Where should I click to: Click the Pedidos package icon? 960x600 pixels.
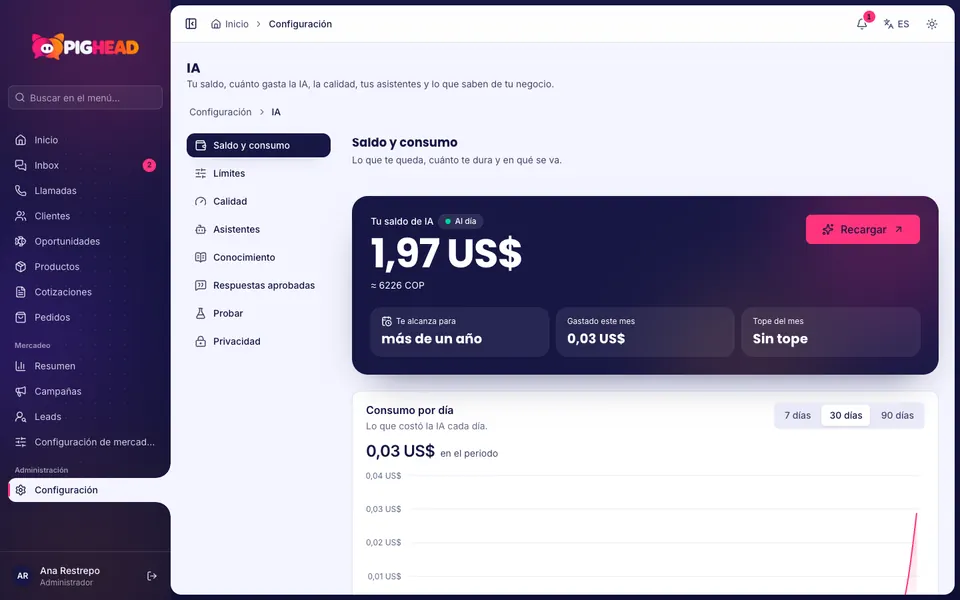pos(20,317)
